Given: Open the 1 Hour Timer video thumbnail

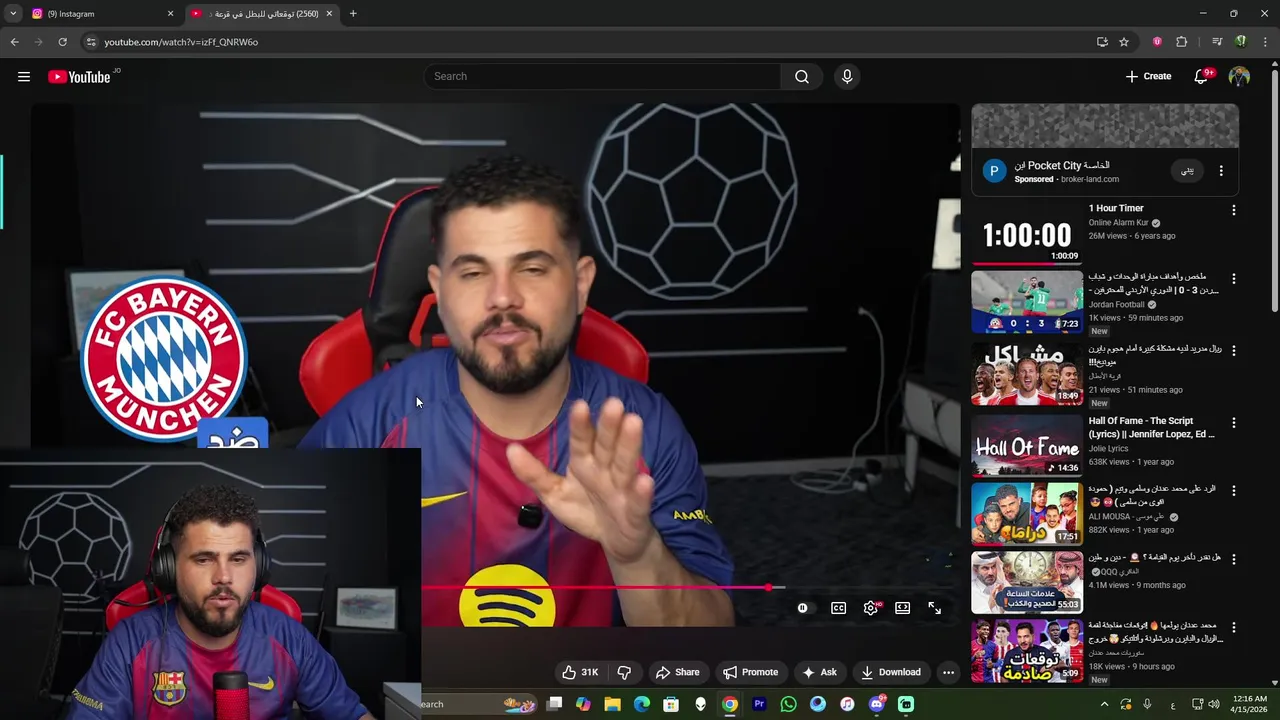Looking at the screenshot, I should [x=1027, y=233].
